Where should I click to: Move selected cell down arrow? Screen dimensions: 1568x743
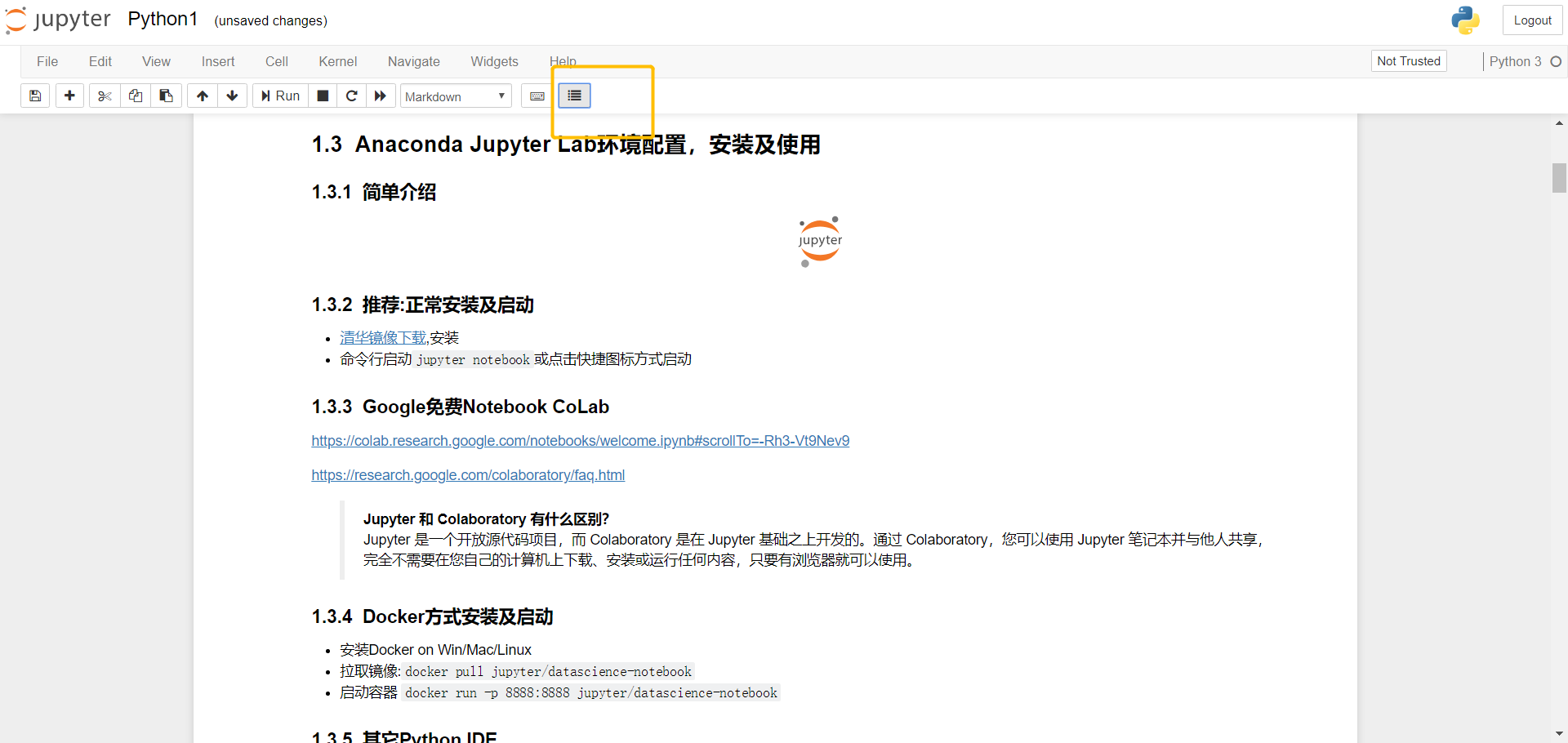click(x=233, y=96)
